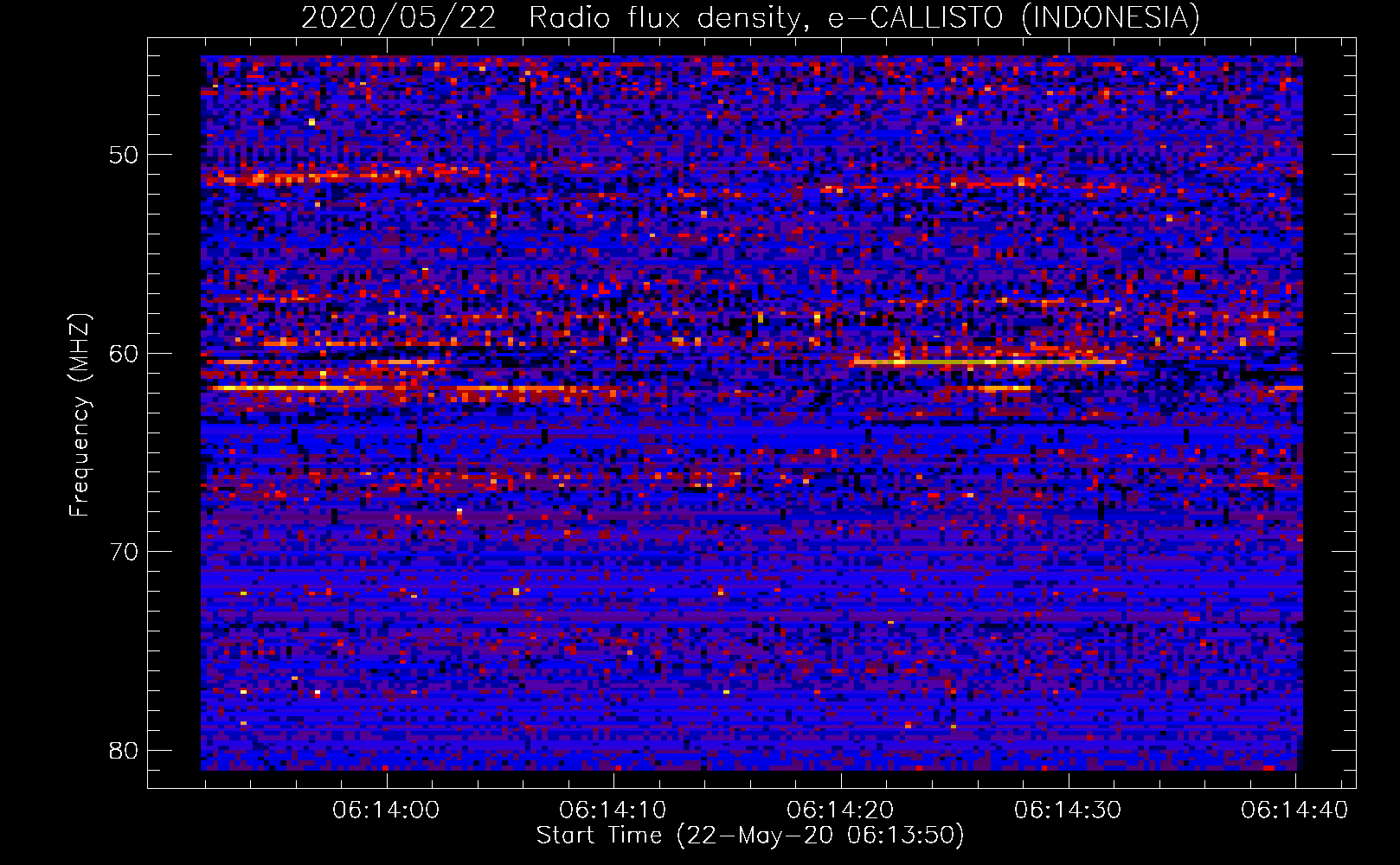Click the plot title text e-CALLISTO (INDONESIA)
Image resolution: width=1400 pixels, height=865 pixels.
click(1014, 18)
